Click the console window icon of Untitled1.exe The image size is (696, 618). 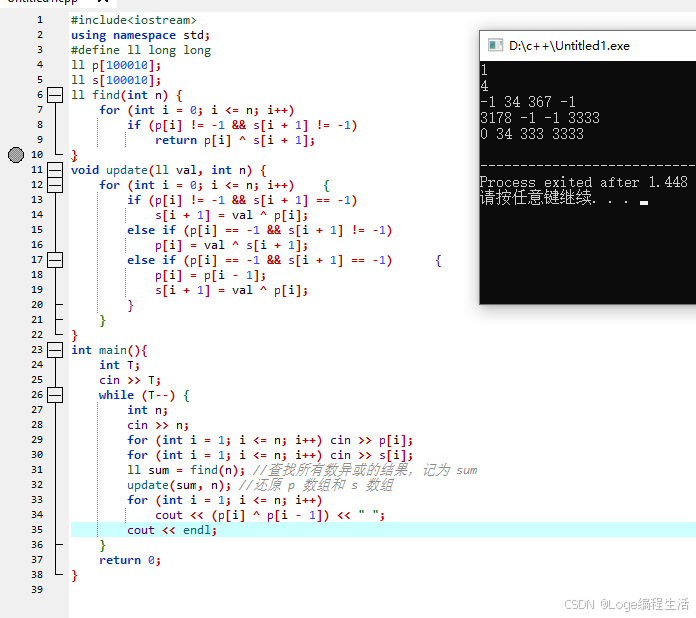click(x=495, y=45)
